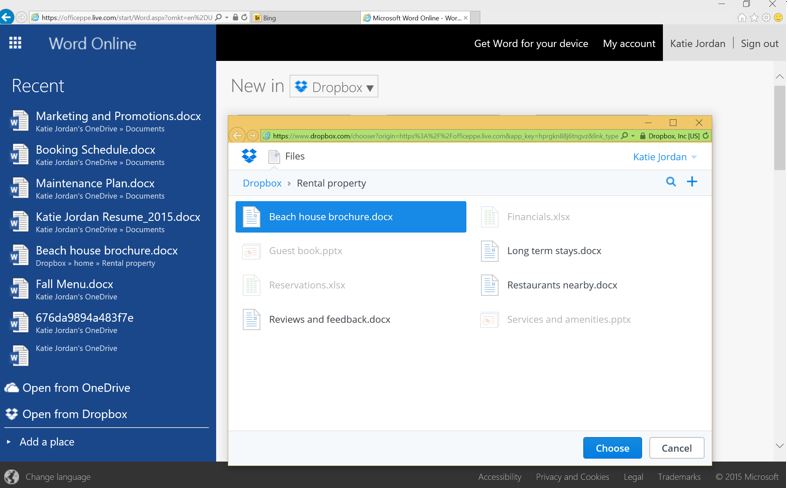Click the Word icon beside 676da9894a483f7e
This screenshot has height=488, width=788.
(x=19, y=323)
